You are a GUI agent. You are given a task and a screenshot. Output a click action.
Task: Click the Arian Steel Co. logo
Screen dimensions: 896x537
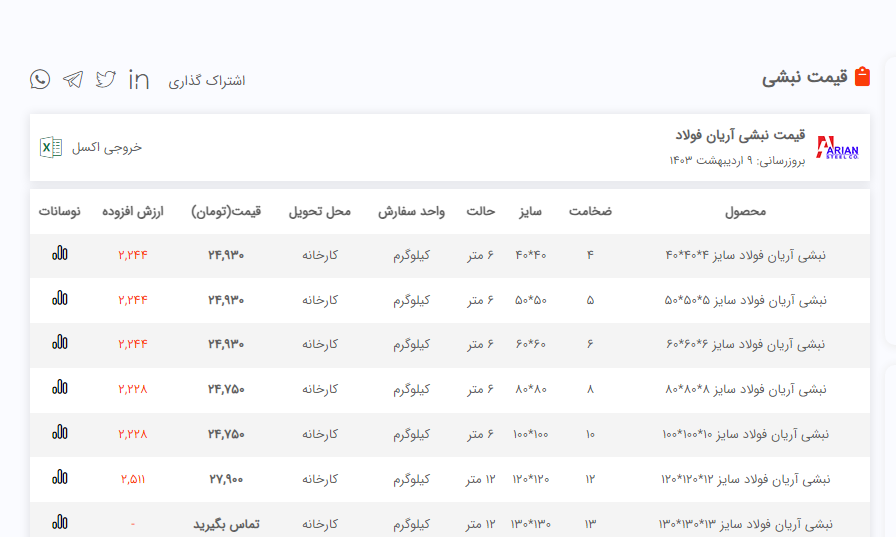click(837, 148)
